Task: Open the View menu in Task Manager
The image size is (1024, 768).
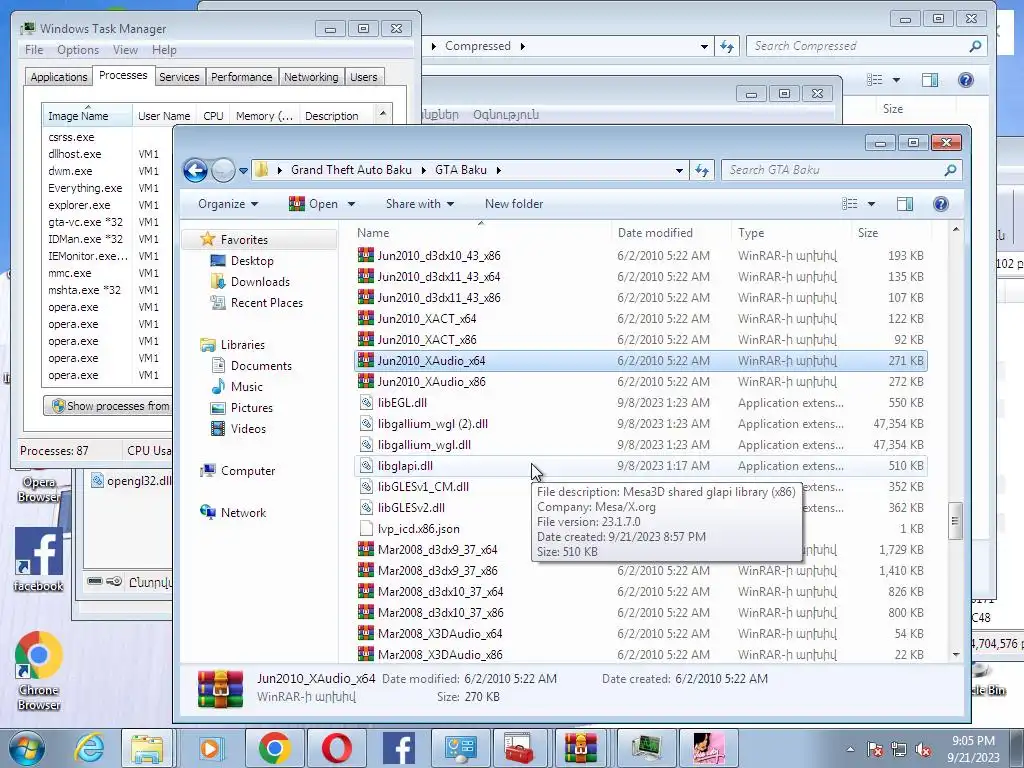Action: (125, 50)
